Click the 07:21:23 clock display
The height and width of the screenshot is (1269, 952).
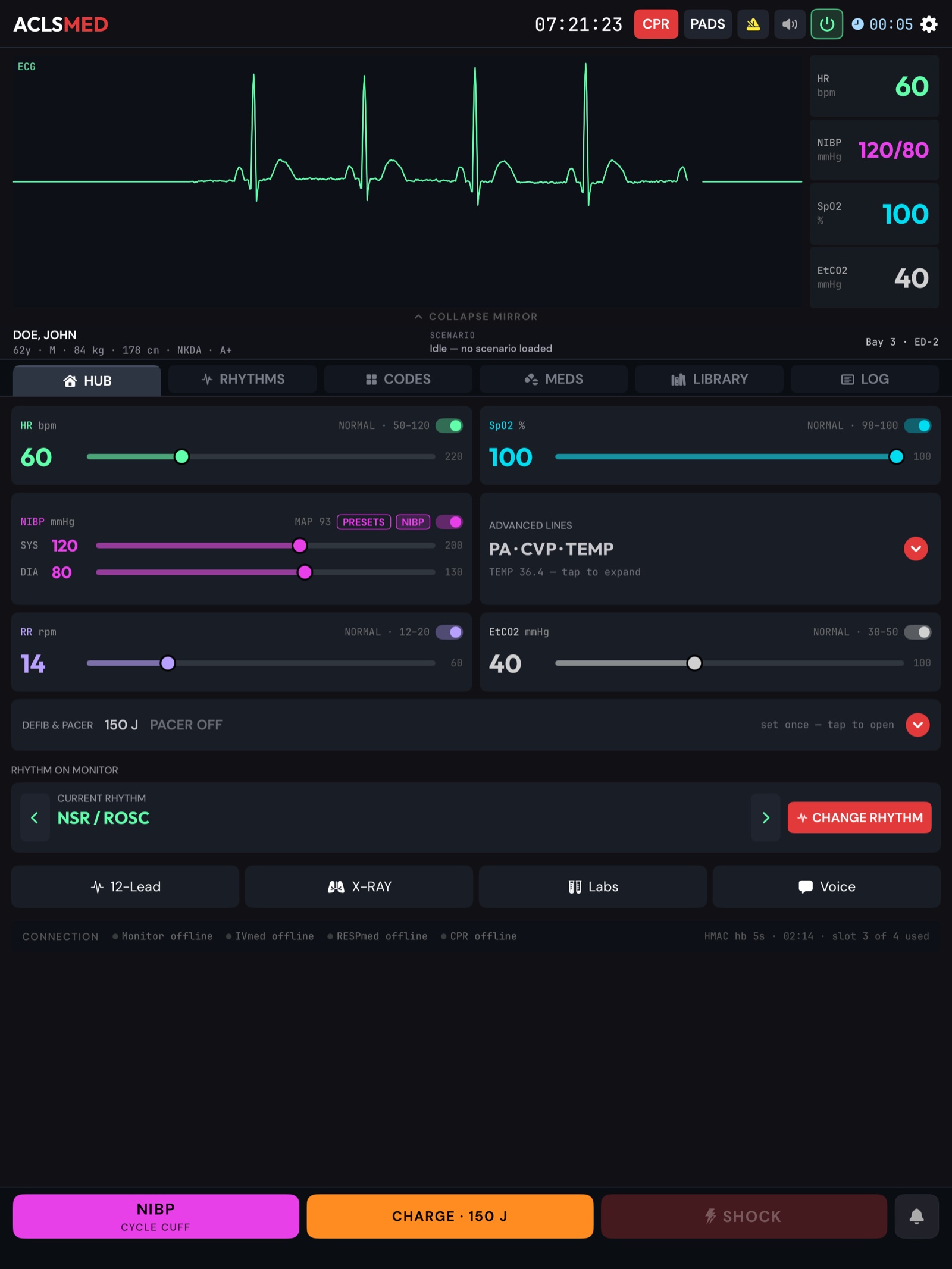point(578,24)
